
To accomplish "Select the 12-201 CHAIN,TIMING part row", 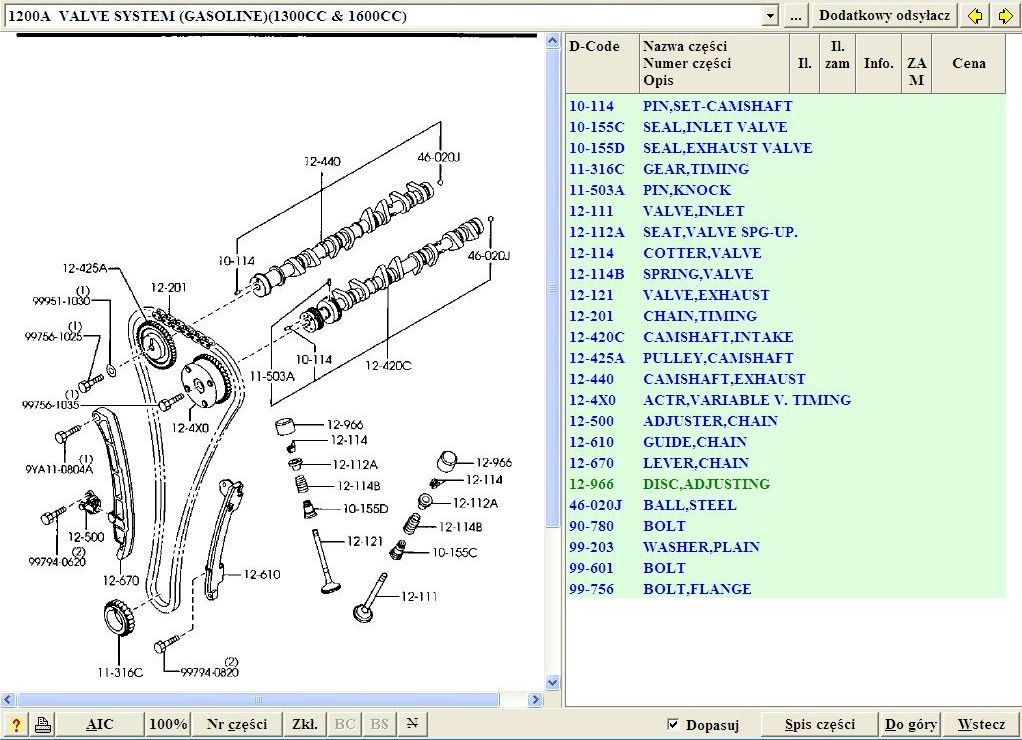I will point(700,316).
